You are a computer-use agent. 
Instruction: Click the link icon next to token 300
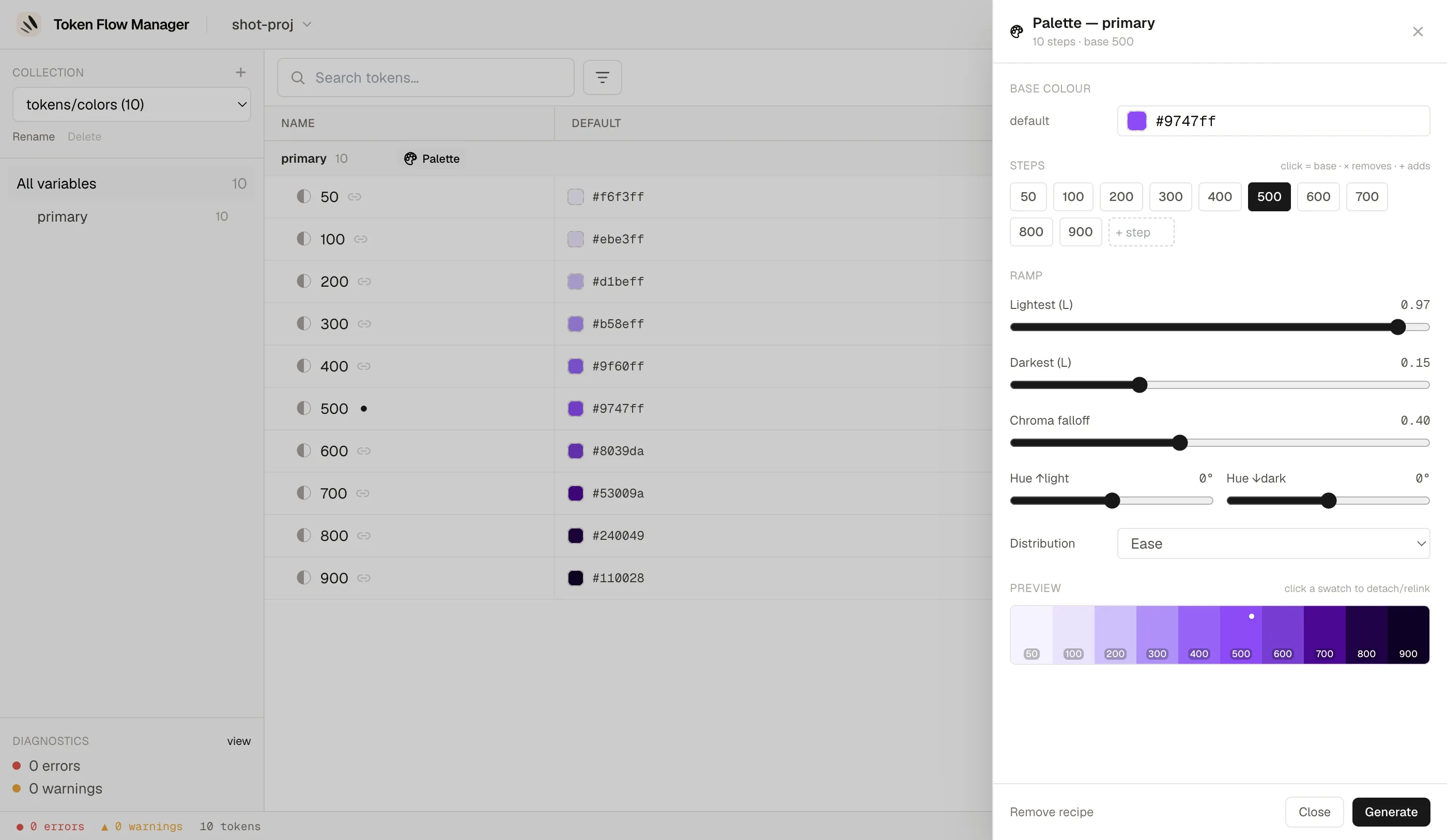tap(364, 324)
